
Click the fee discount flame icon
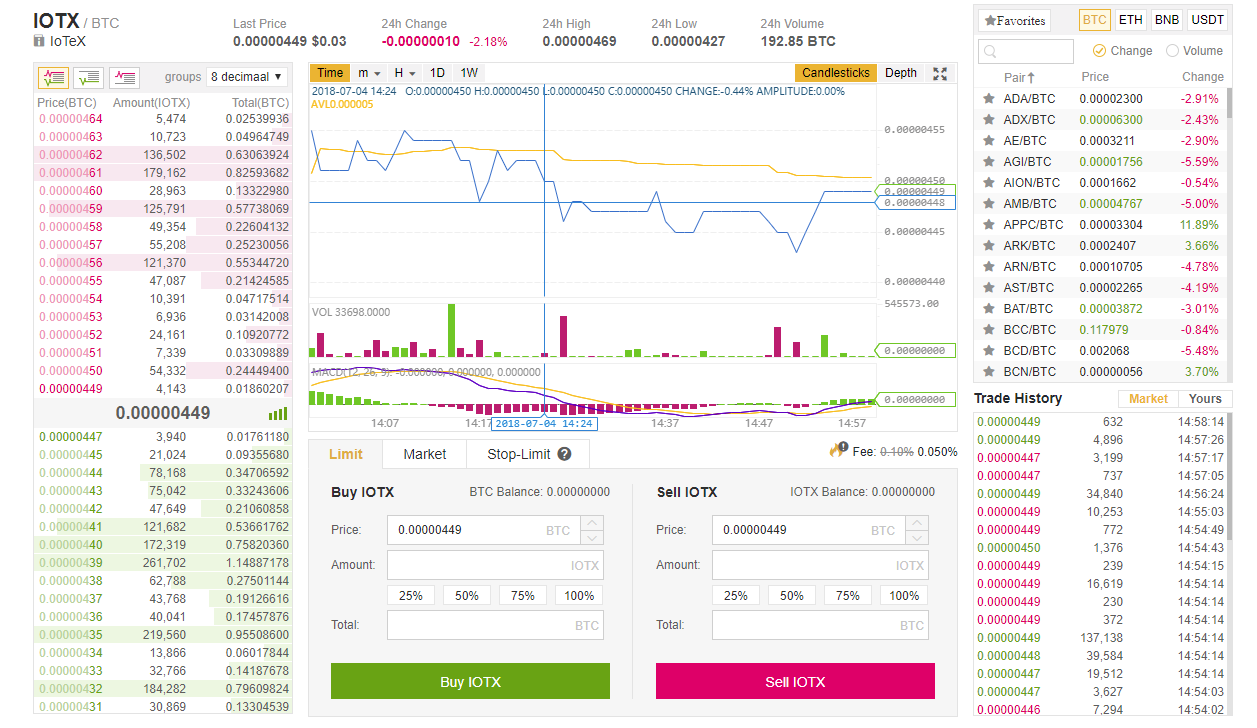click(838, 451)
